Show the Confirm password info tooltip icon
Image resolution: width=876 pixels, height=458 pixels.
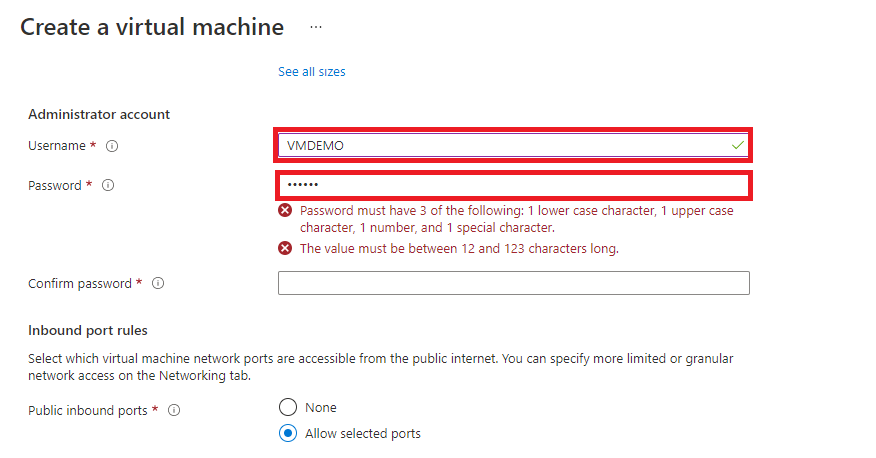click(x=158, y=284)
